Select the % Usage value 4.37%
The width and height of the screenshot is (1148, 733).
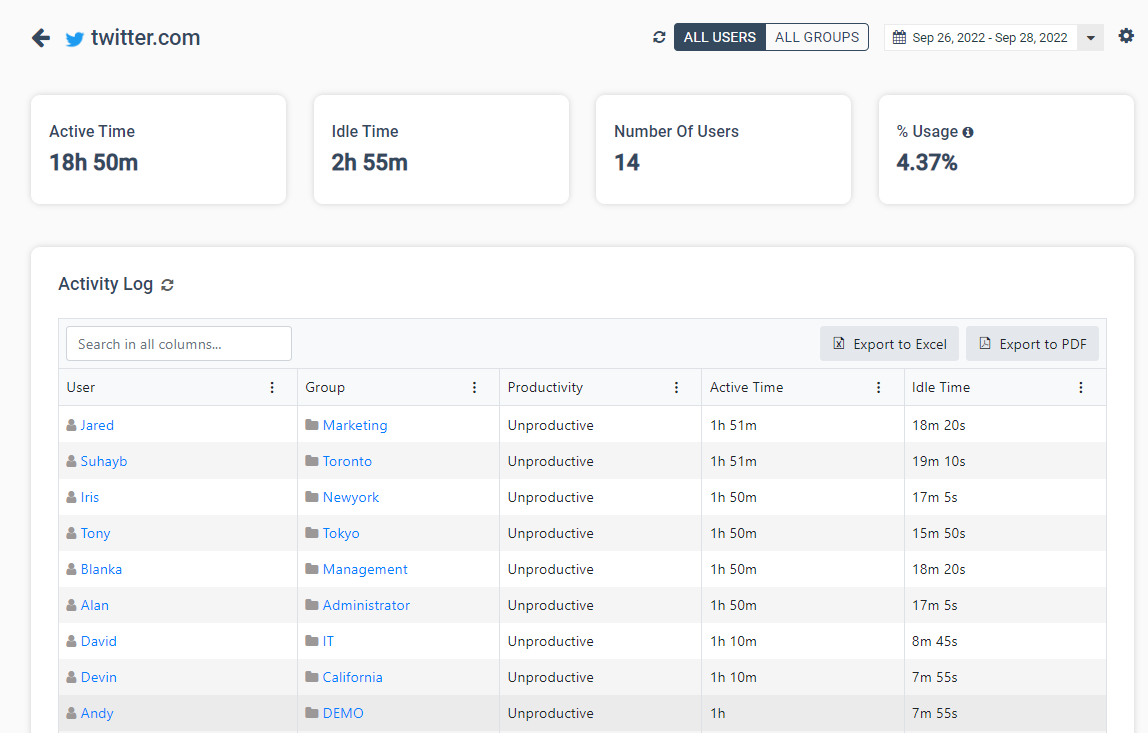927,163
